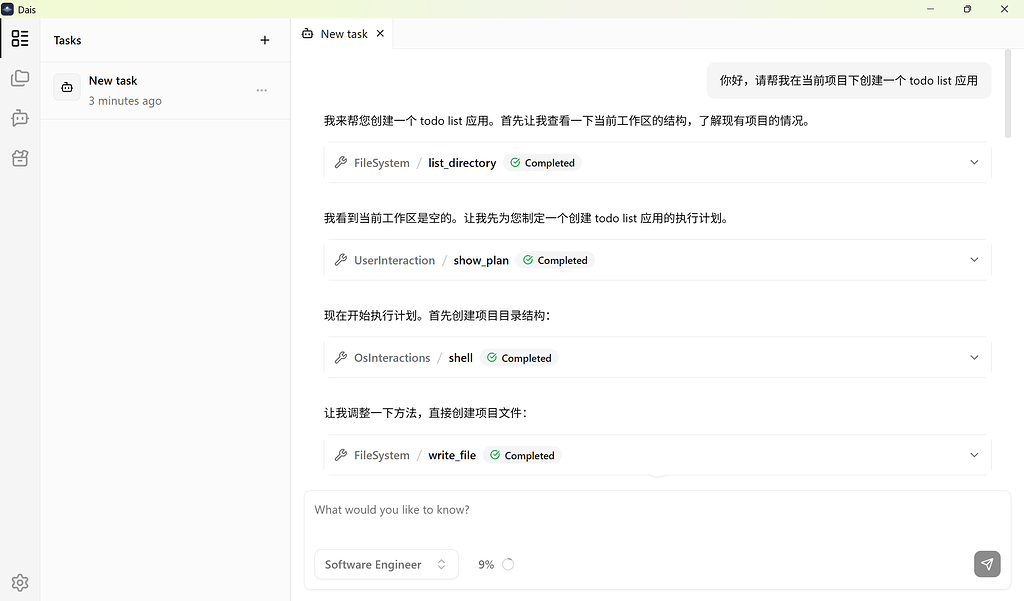Click the wrench icon beside write_file
This screenshot has width=1024, height=601.
click(x=340, y=455)
